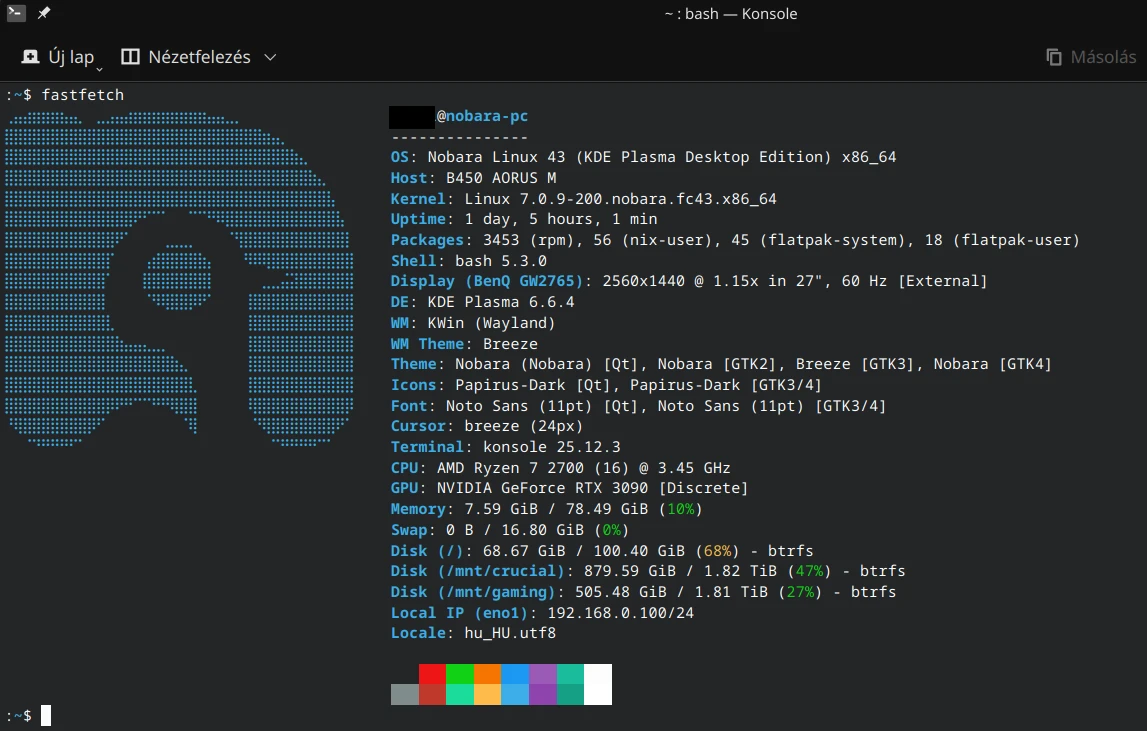Click the WM Theme Breeze line
This screenshot has height=731, width=1147.
465,343
